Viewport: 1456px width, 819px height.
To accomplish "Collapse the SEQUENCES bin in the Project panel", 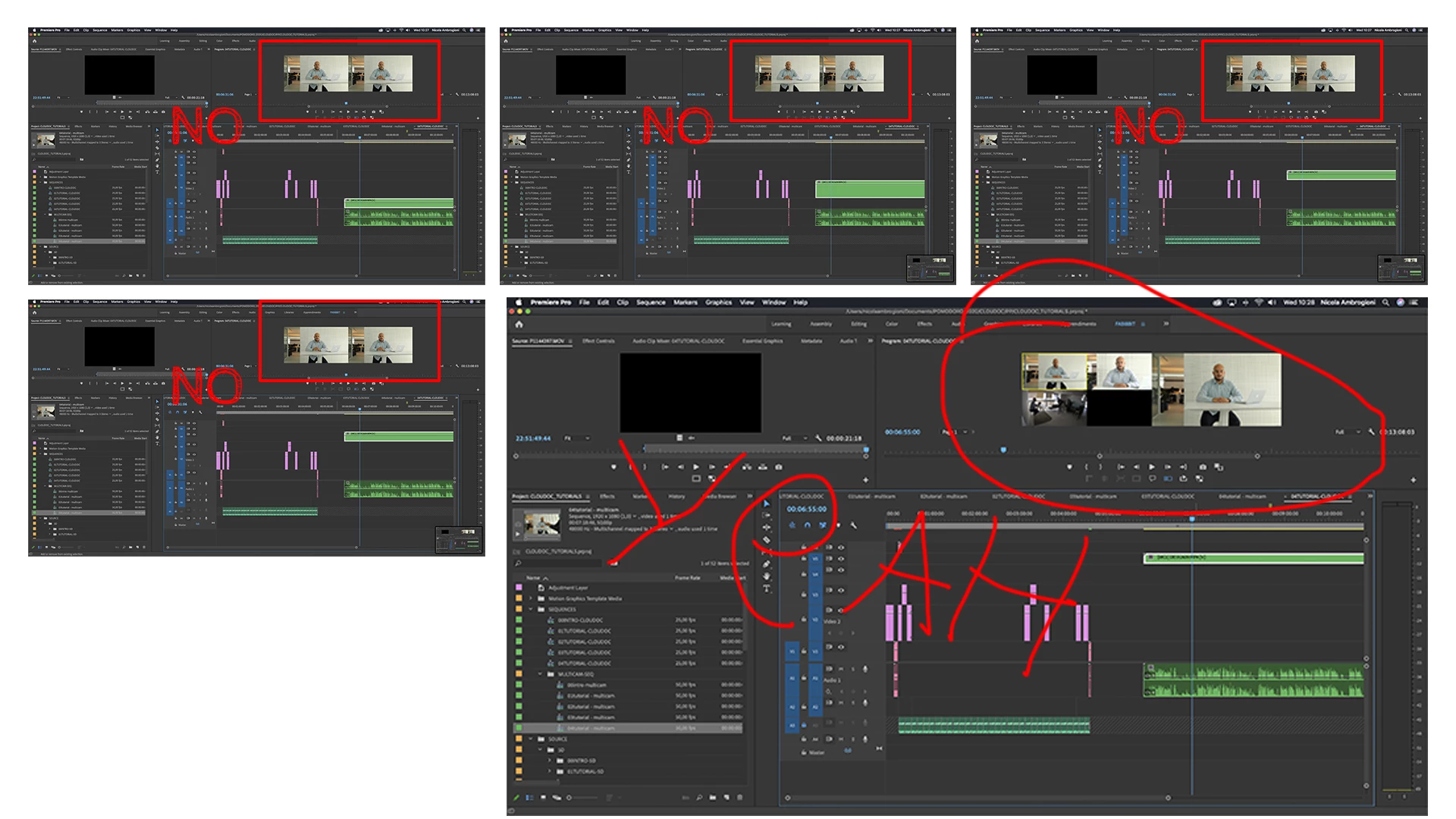I will click(x=530, y=609).
